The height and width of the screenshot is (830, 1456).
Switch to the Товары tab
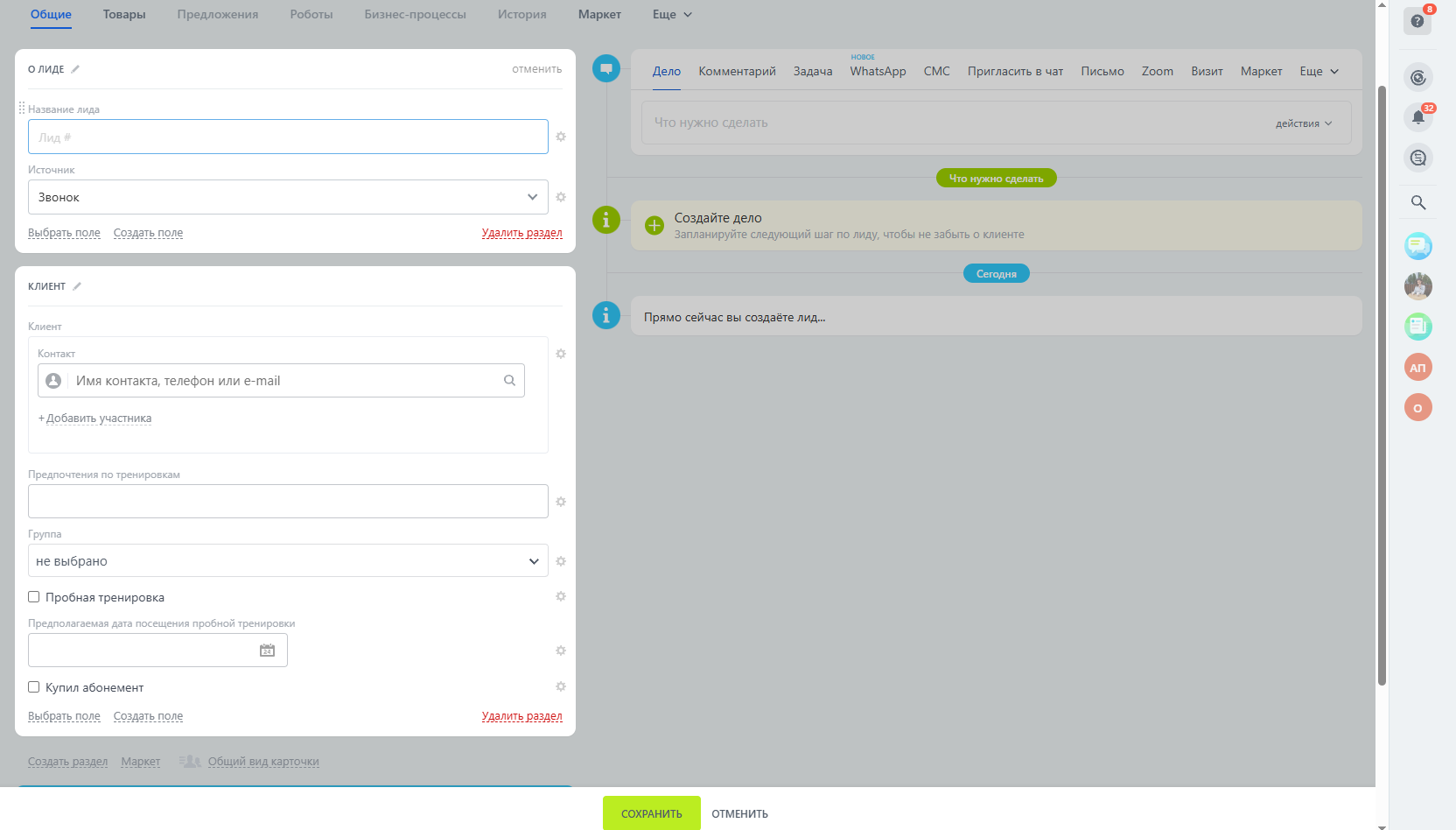point(124,15)
